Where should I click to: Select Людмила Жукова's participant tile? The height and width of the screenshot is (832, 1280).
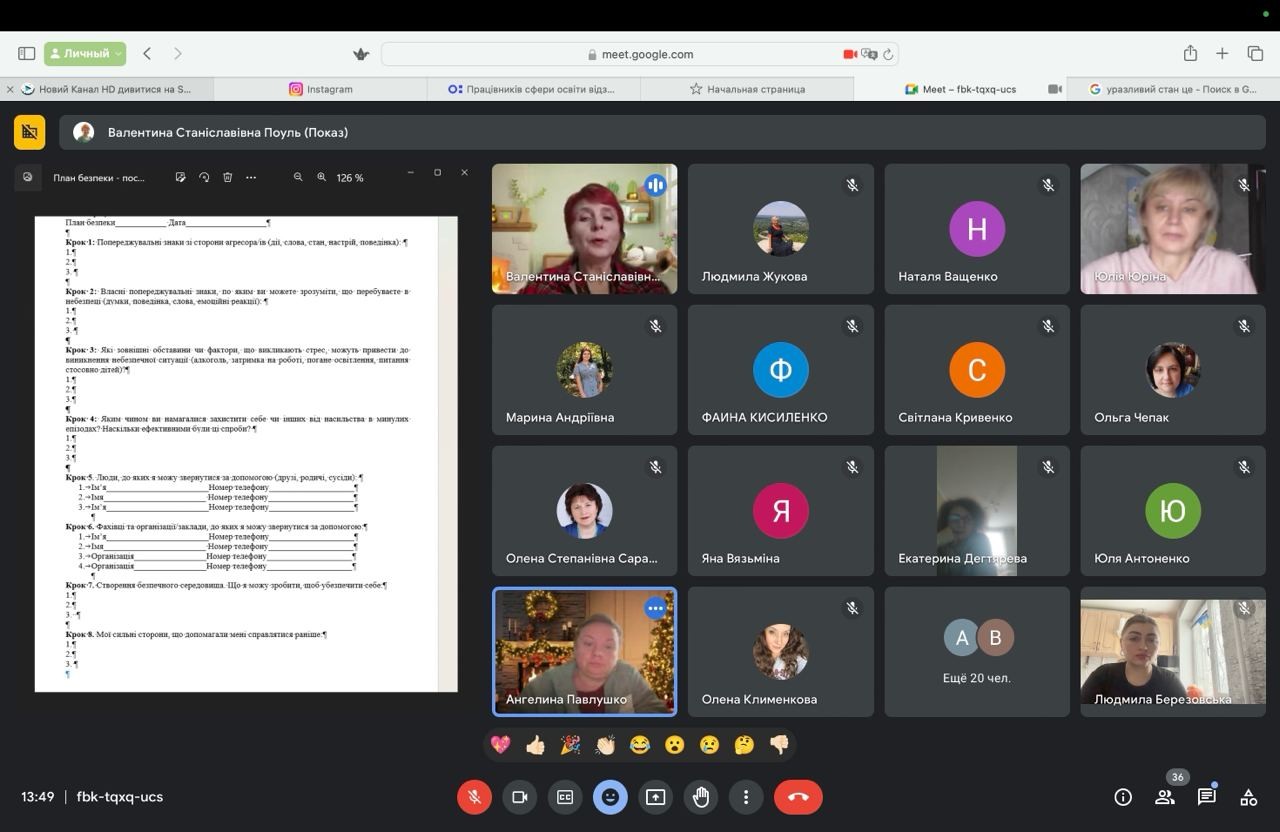[x=780, y=229]
